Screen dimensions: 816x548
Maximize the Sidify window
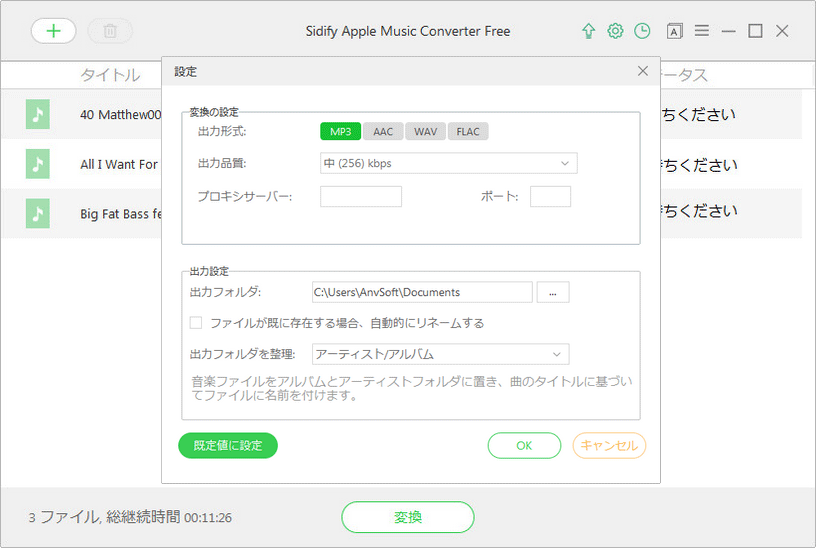(755, 31)
